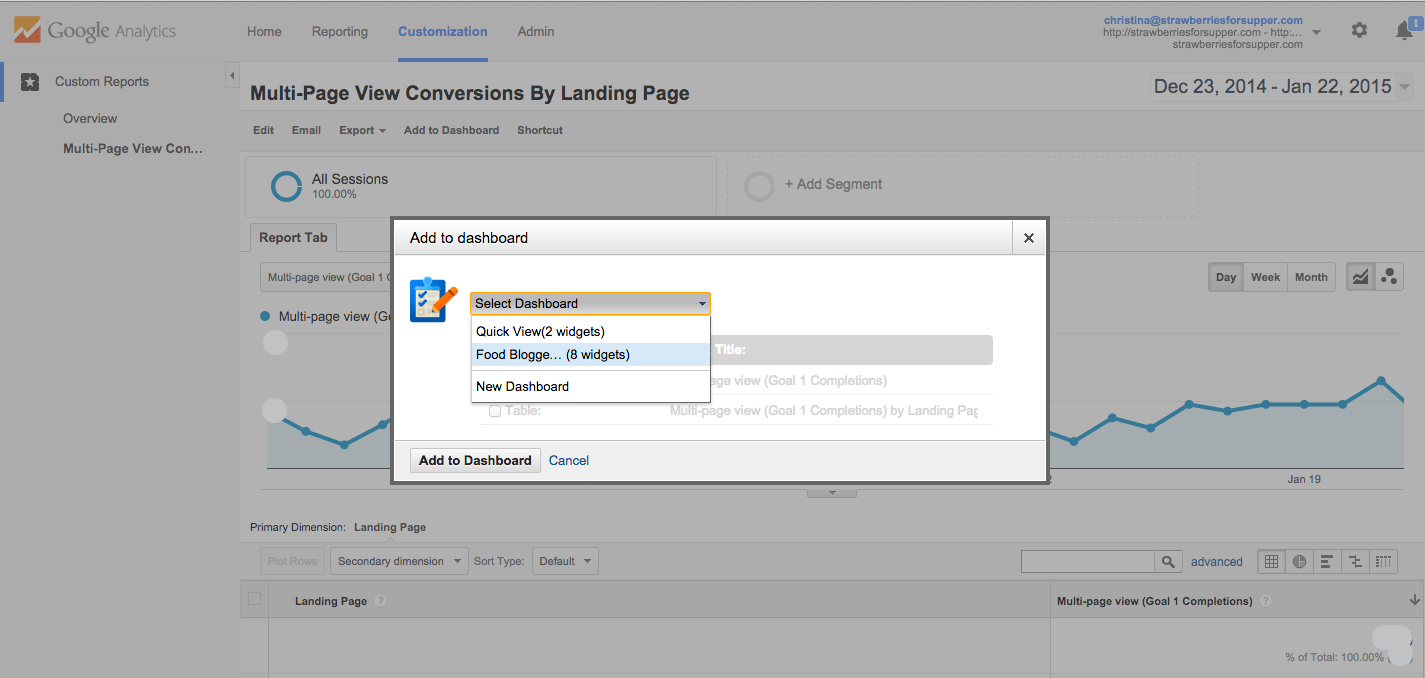1425x678 pixels.
Task: Click the table search input field
Action: point(1087,561)
